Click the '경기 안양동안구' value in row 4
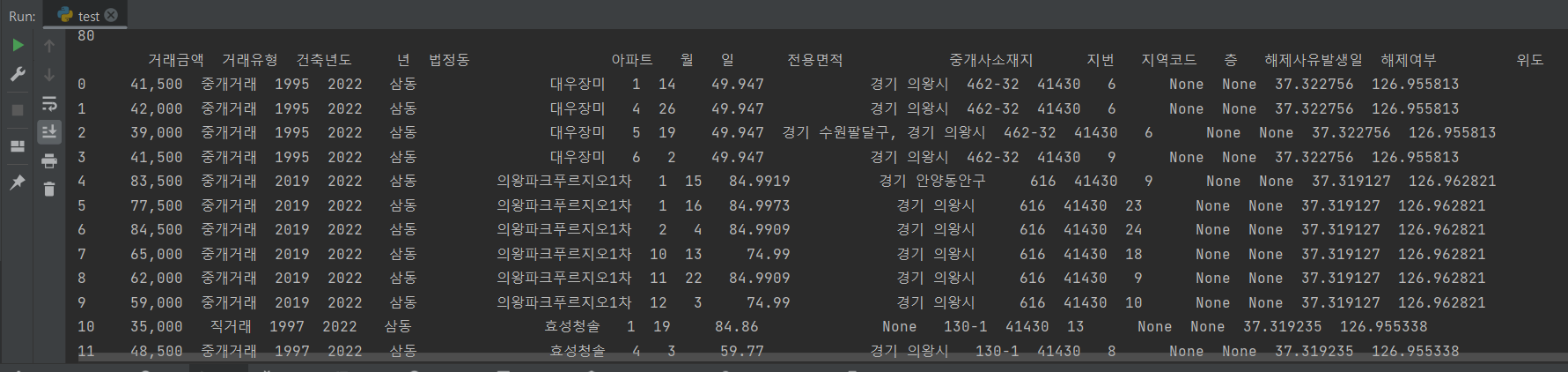Screen dimensions: 1568x372 point(932,182)
